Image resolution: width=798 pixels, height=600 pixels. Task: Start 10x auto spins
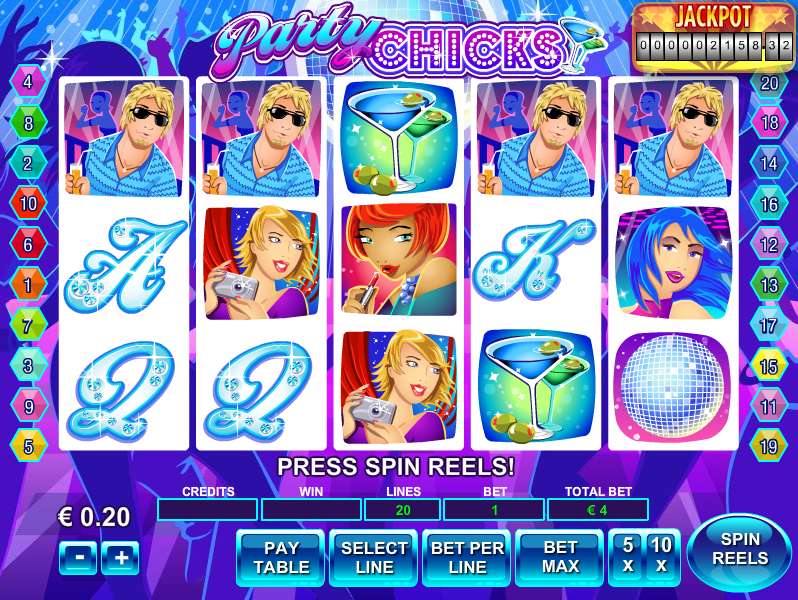(x=662, y=556)
